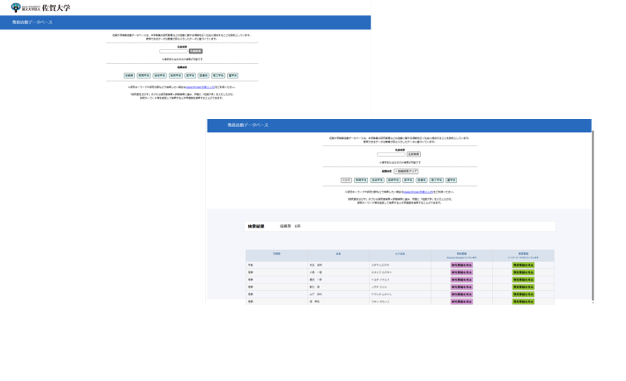The width and height of the screenshot is (626, 381).
Task: Select the first faculty filter button on the upper page
Action: (x=129, y=75)
